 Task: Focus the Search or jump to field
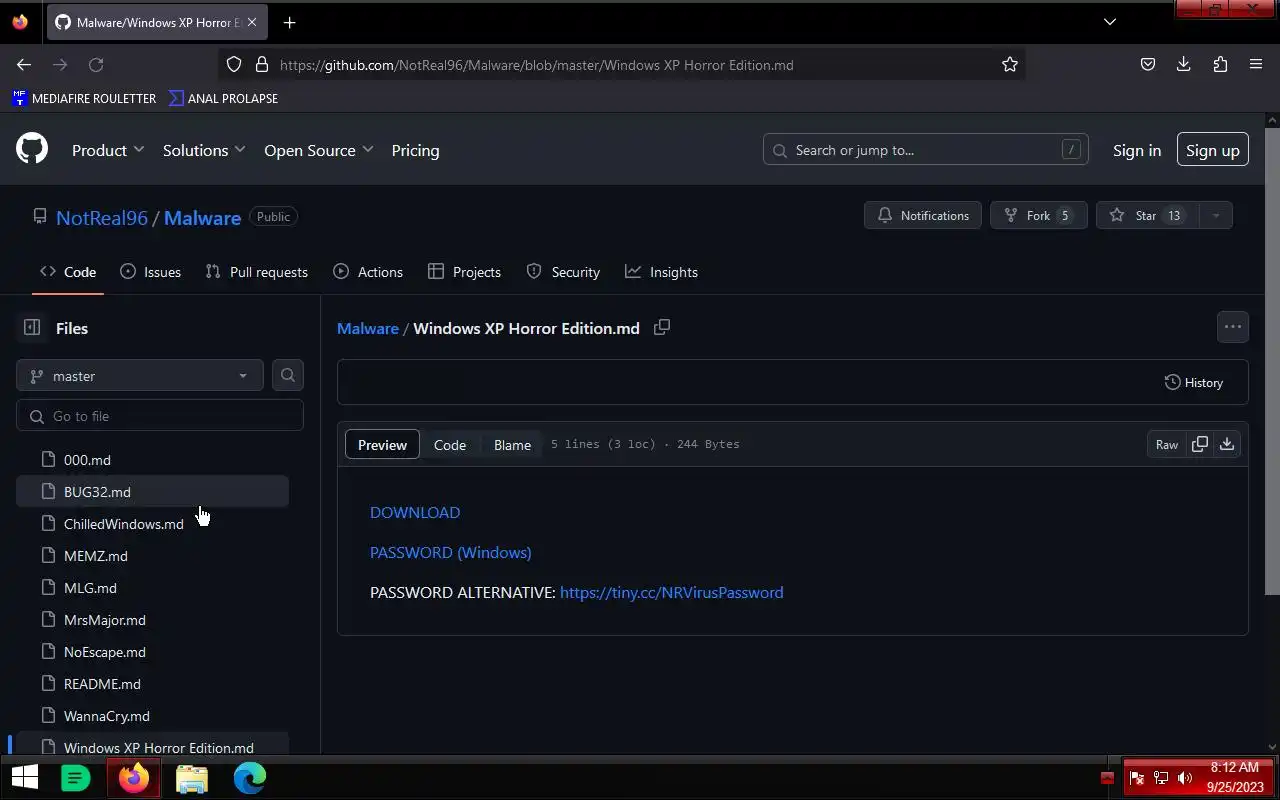point(926,150)
